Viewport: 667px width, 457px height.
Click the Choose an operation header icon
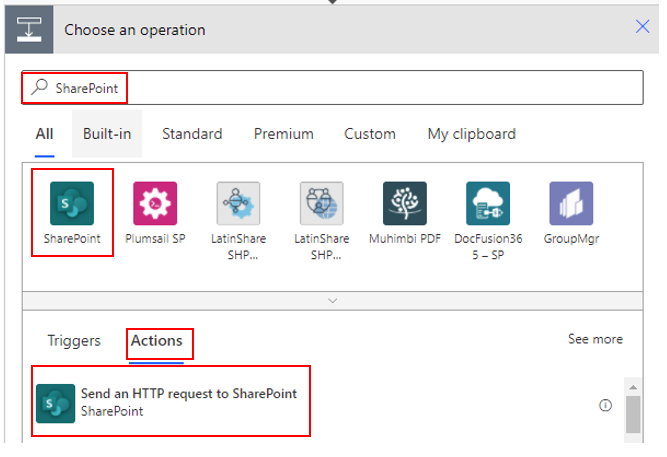coord(29,29)
